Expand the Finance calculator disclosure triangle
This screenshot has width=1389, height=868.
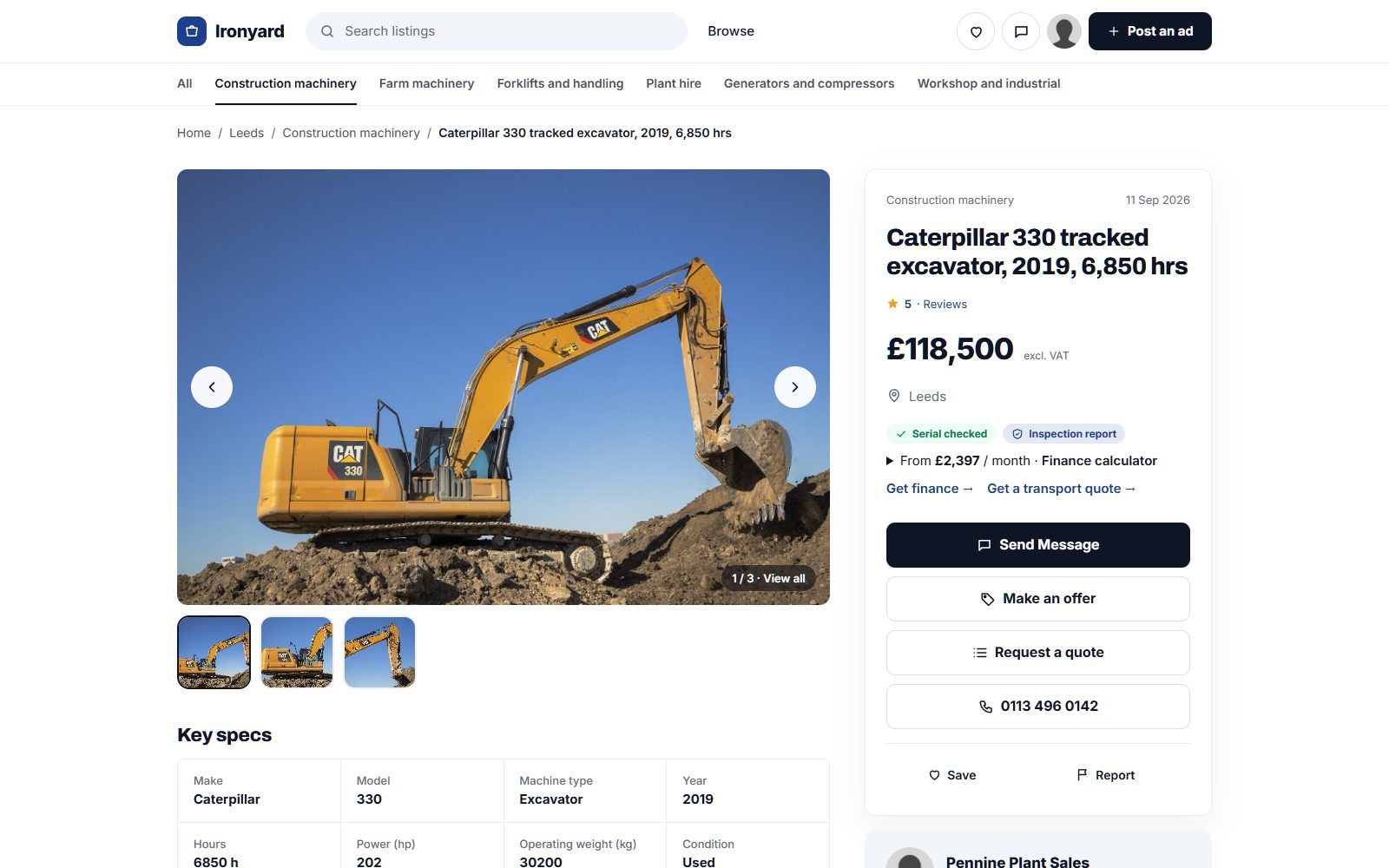click(x=890, y=461)
